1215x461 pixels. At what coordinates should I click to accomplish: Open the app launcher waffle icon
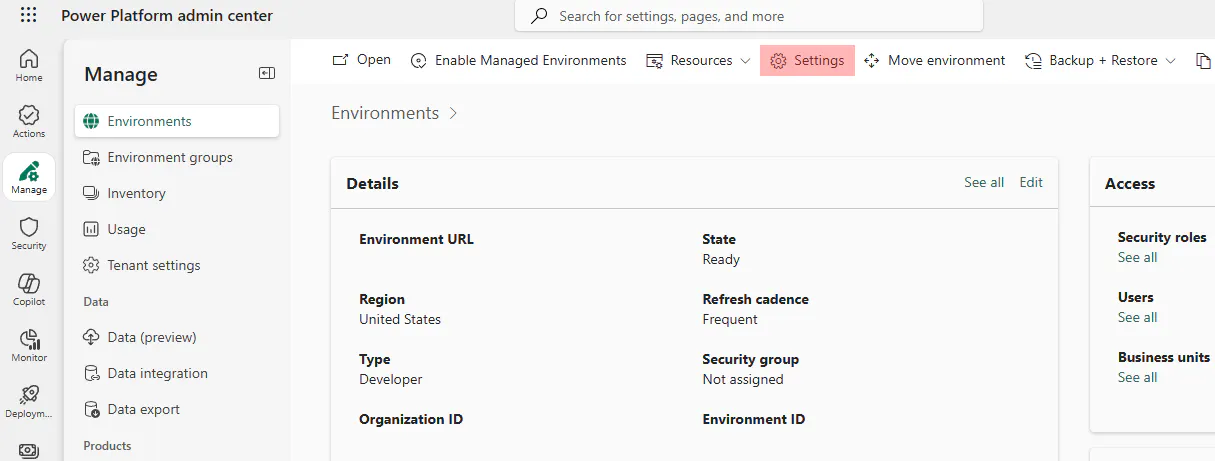[29, 16]
